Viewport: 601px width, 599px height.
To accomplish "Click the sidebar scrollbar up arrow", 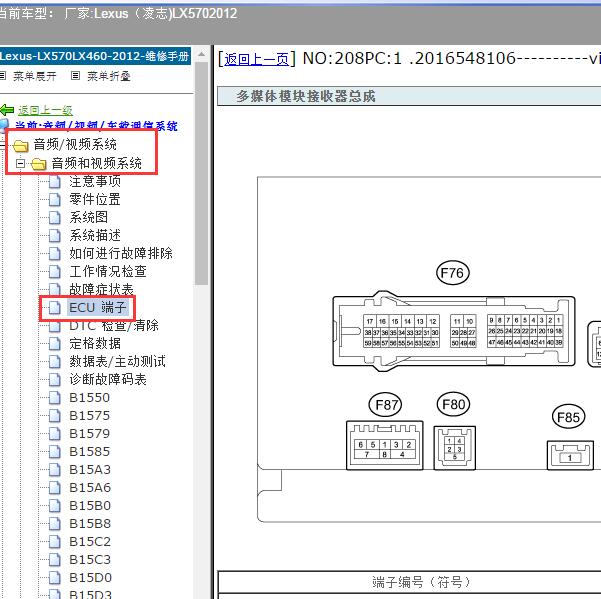I will [x=201, y=55].
